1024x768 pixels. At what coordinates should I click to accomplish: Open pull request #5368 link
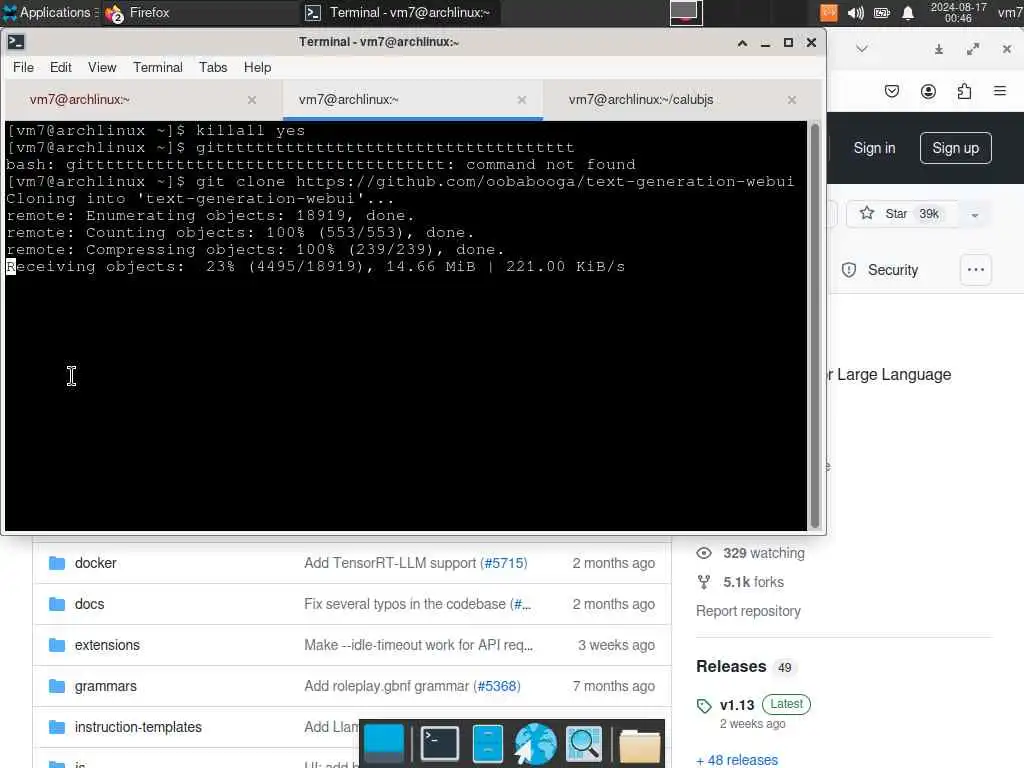pyautogui.click(x=497, y=686)
